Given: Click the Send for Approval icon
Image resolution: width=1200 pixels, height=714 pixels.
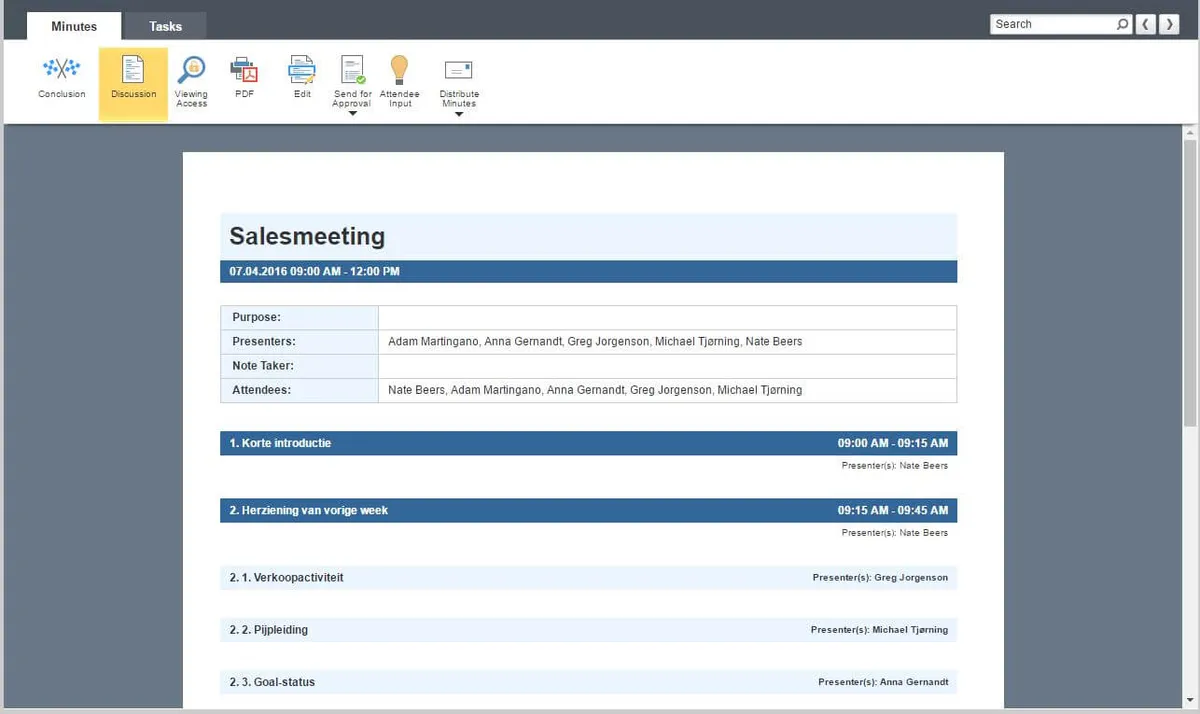Looking at the screenshot, I should 352,70.
